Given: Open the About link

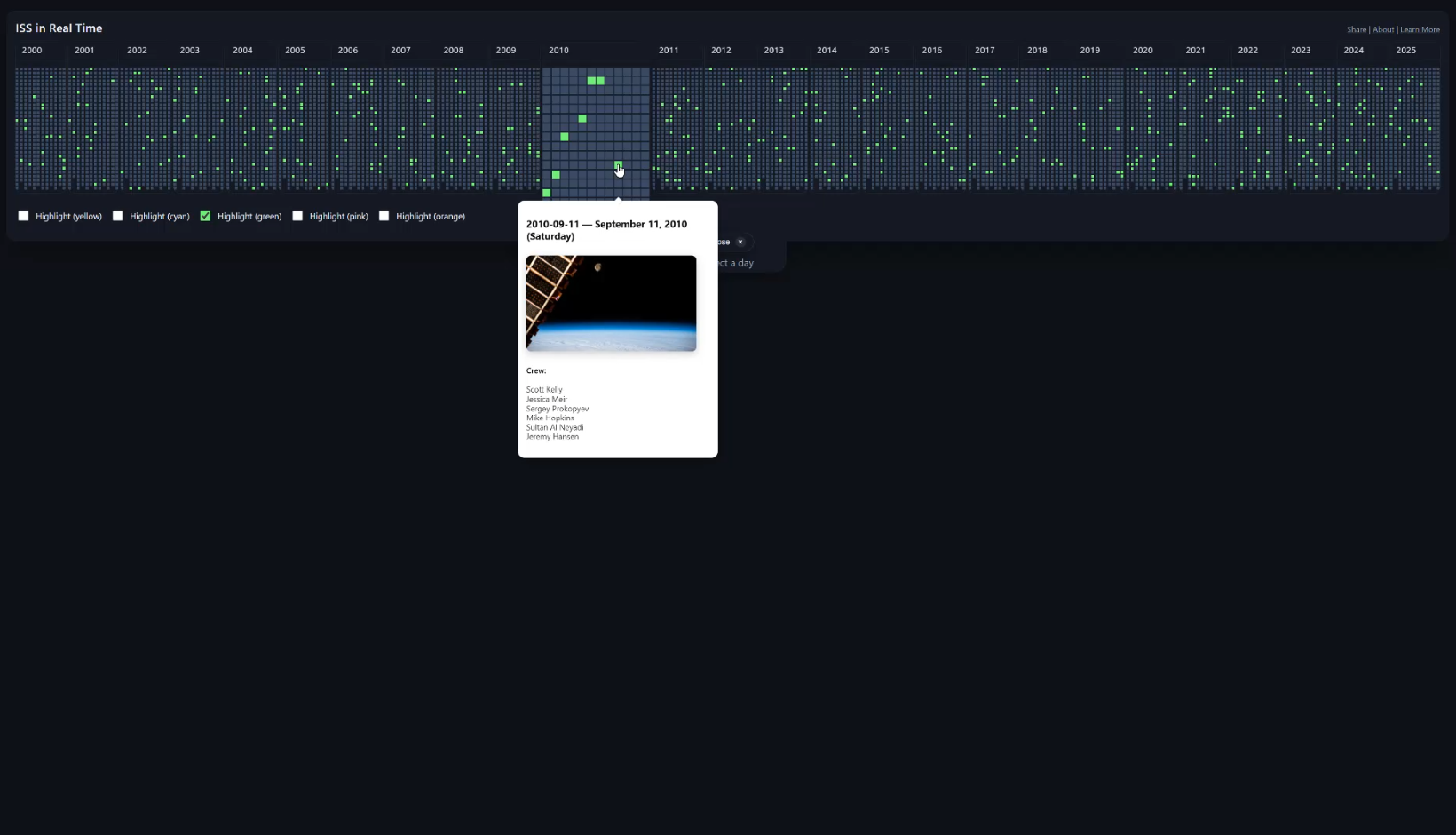Looking at the screenshot, I should pyautogui.click(x=1383, y=29).
